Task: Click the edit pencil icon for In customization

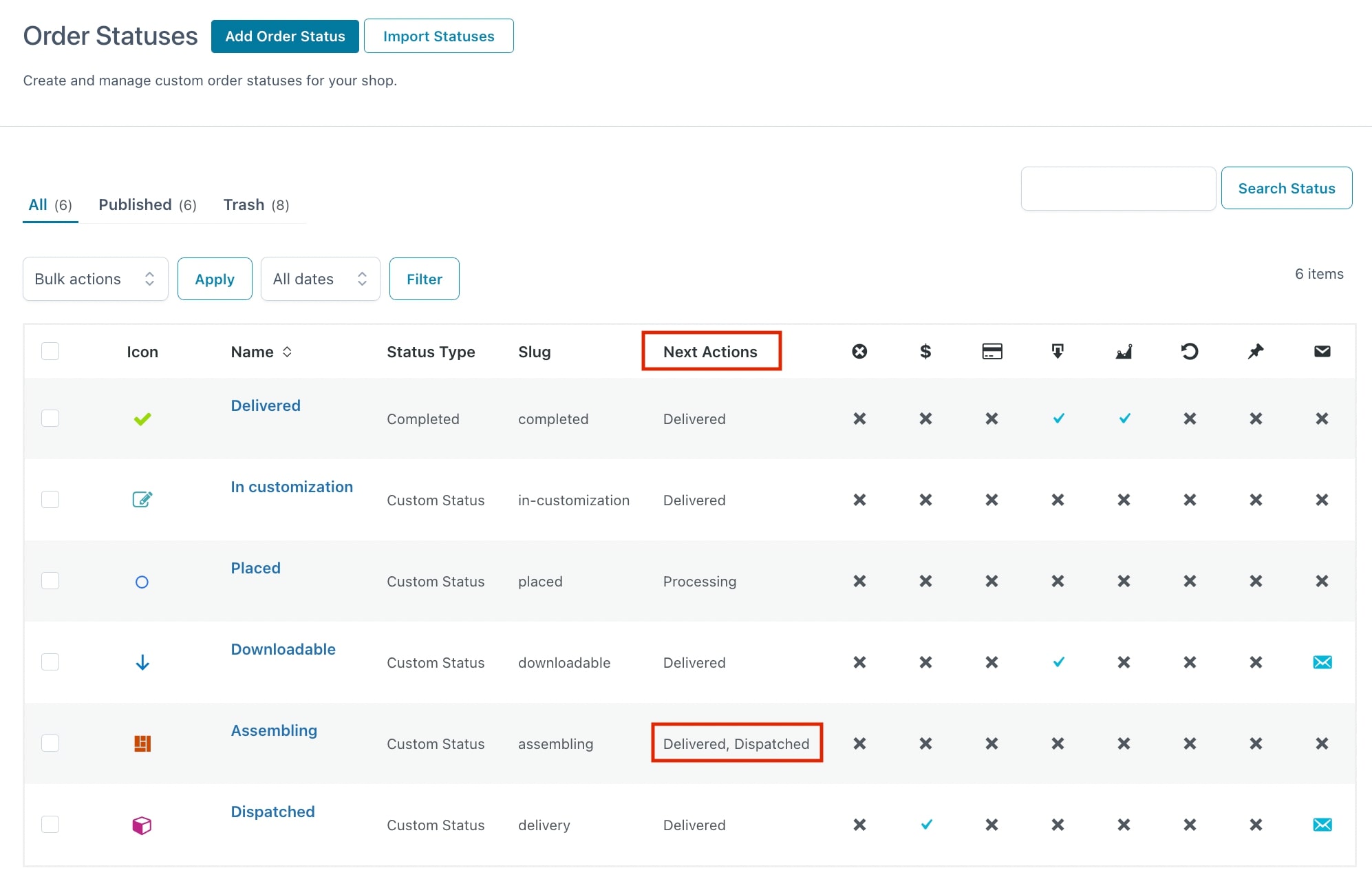Action: click(142, 499)
